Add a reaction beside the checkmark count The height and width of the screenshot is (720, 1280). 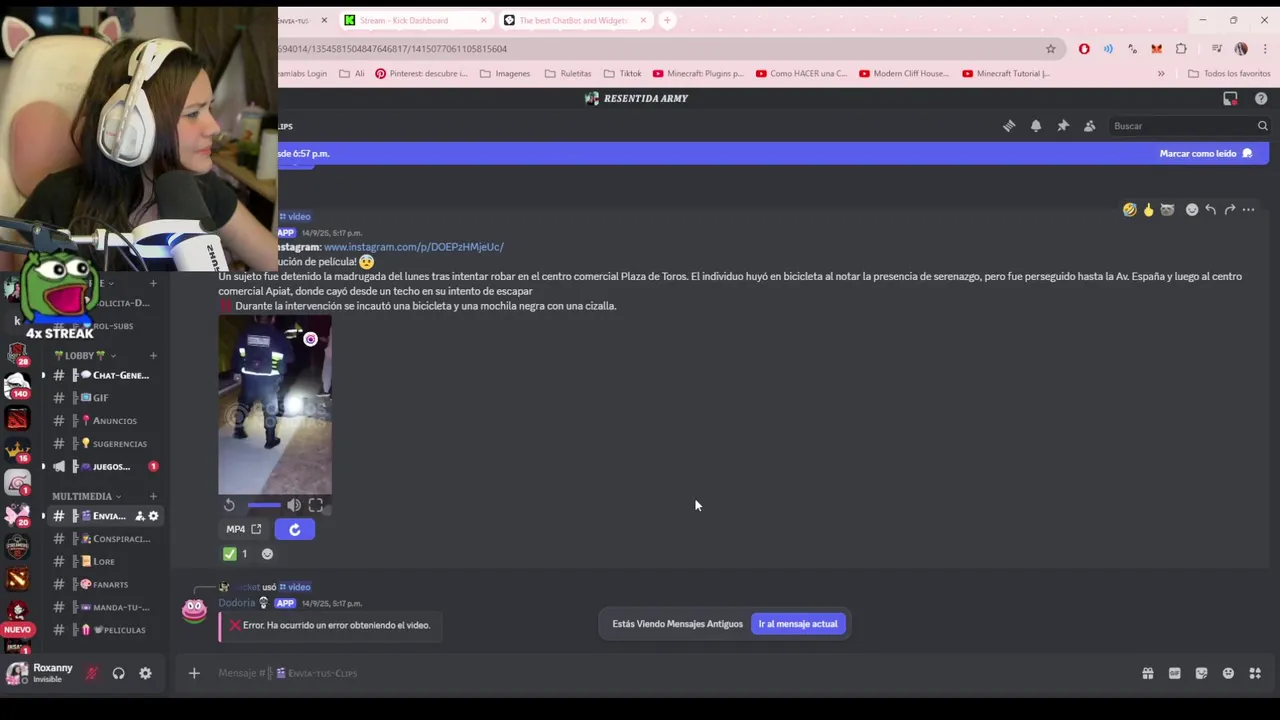pyautogui.click(x=267, y=554)
